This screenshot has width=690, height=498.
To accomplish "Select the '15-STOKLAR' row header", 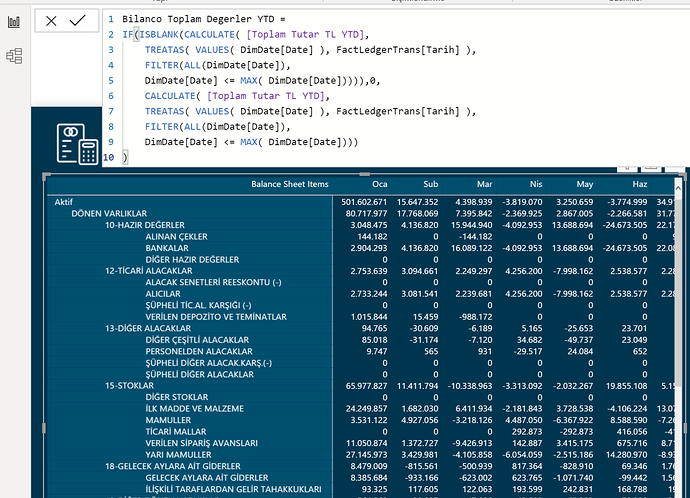I will (129, 386).
